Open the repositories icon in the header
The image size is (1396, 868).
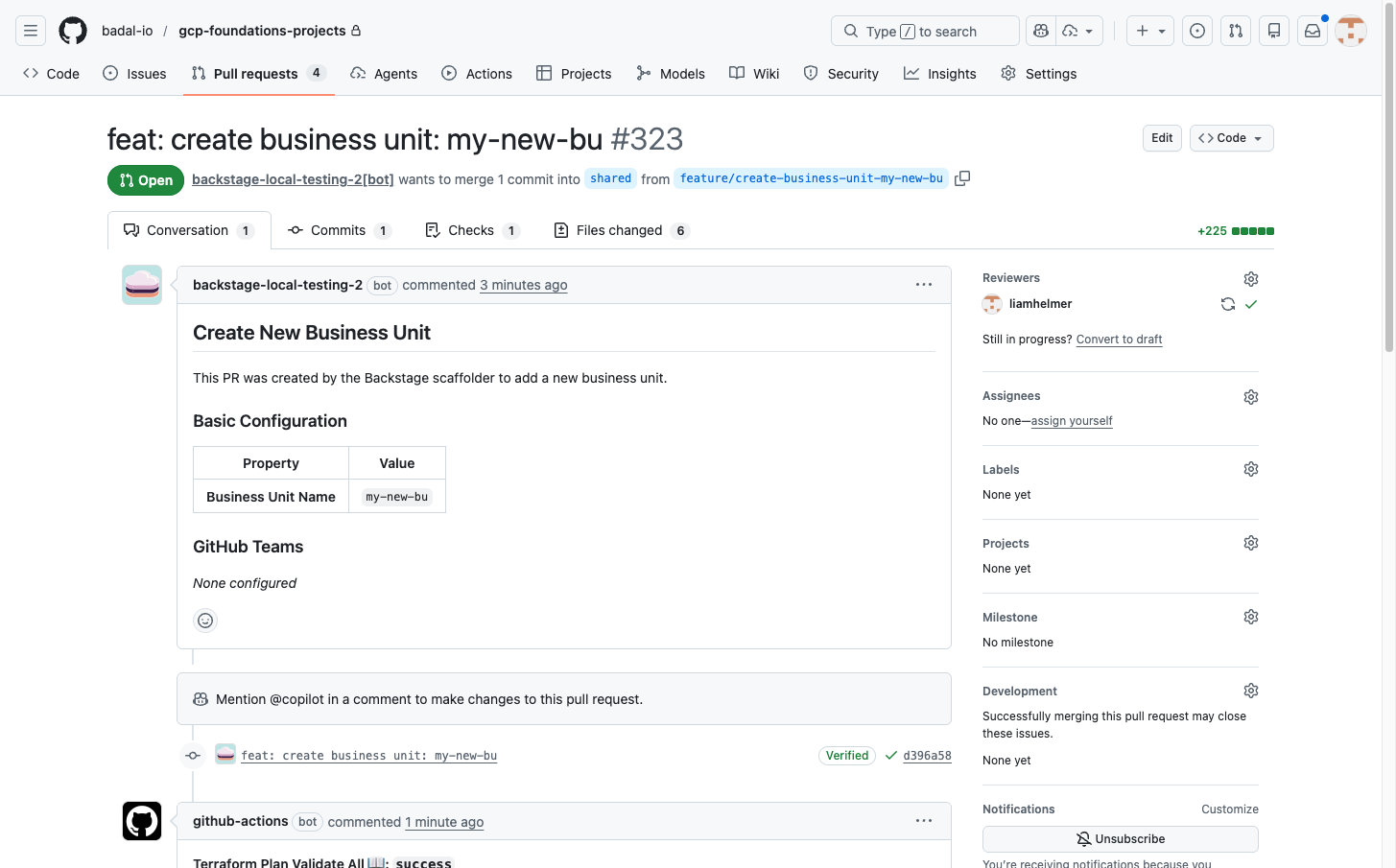pos(1274,31)
